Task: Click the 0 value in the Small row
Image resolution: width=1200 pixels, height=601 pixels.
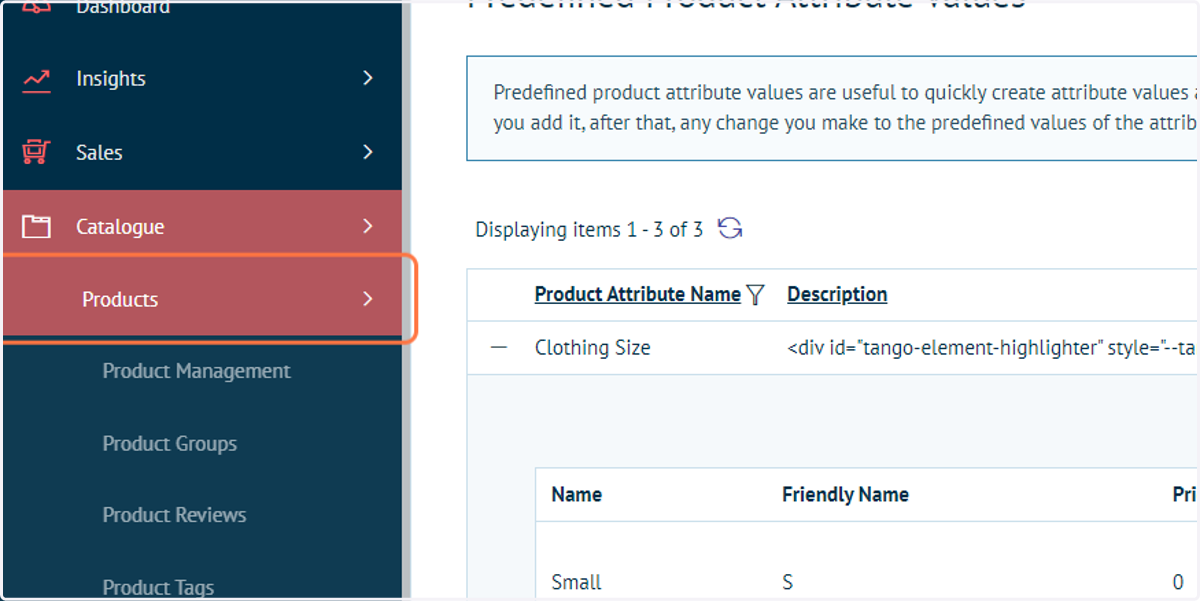Action: [1178, 582]
